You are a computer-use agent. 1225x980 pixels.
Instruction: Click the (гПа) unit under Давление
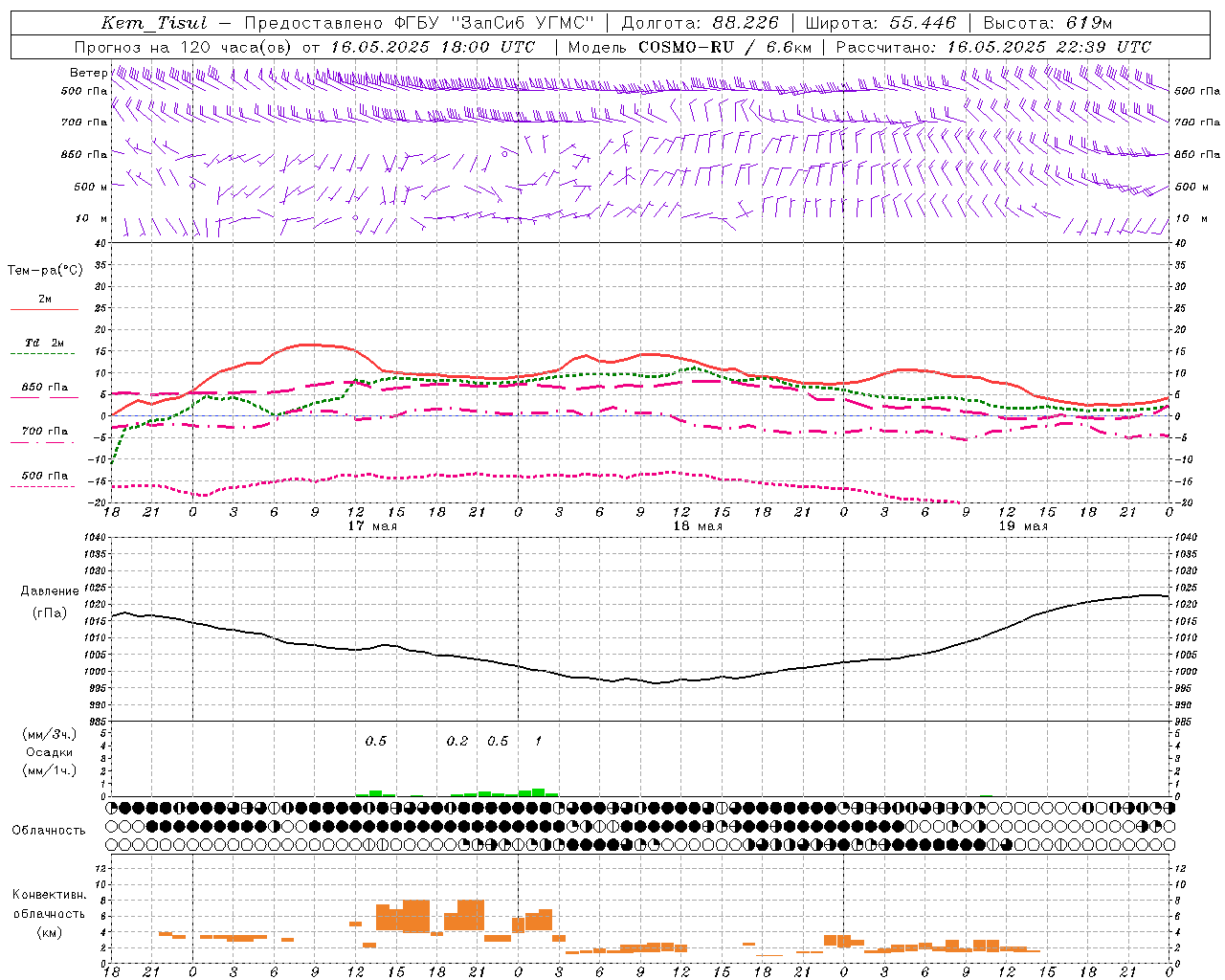click(x=50, y=612)
